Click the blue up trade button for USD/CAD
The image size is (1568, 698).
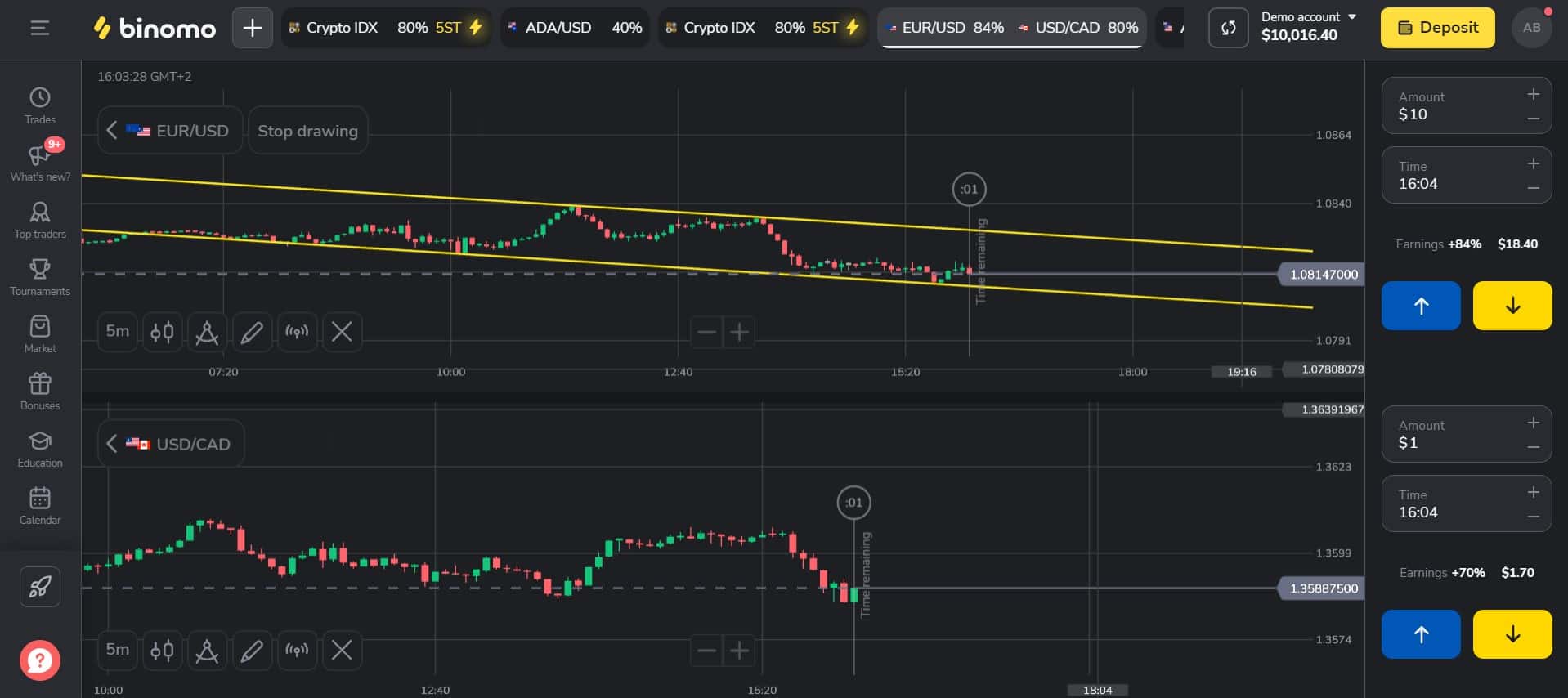(x=1421, y=634)
